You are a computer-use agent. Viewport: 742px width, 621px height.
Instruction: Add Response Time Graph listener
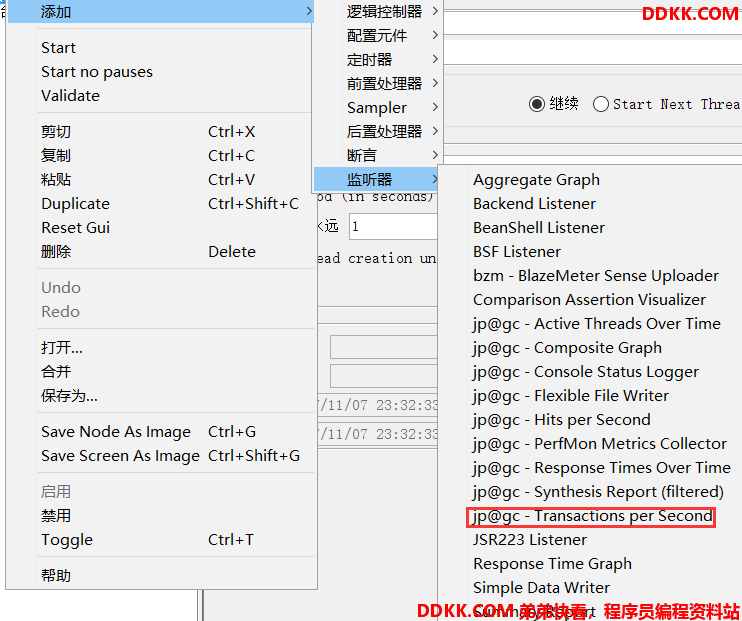coord(552,564)
